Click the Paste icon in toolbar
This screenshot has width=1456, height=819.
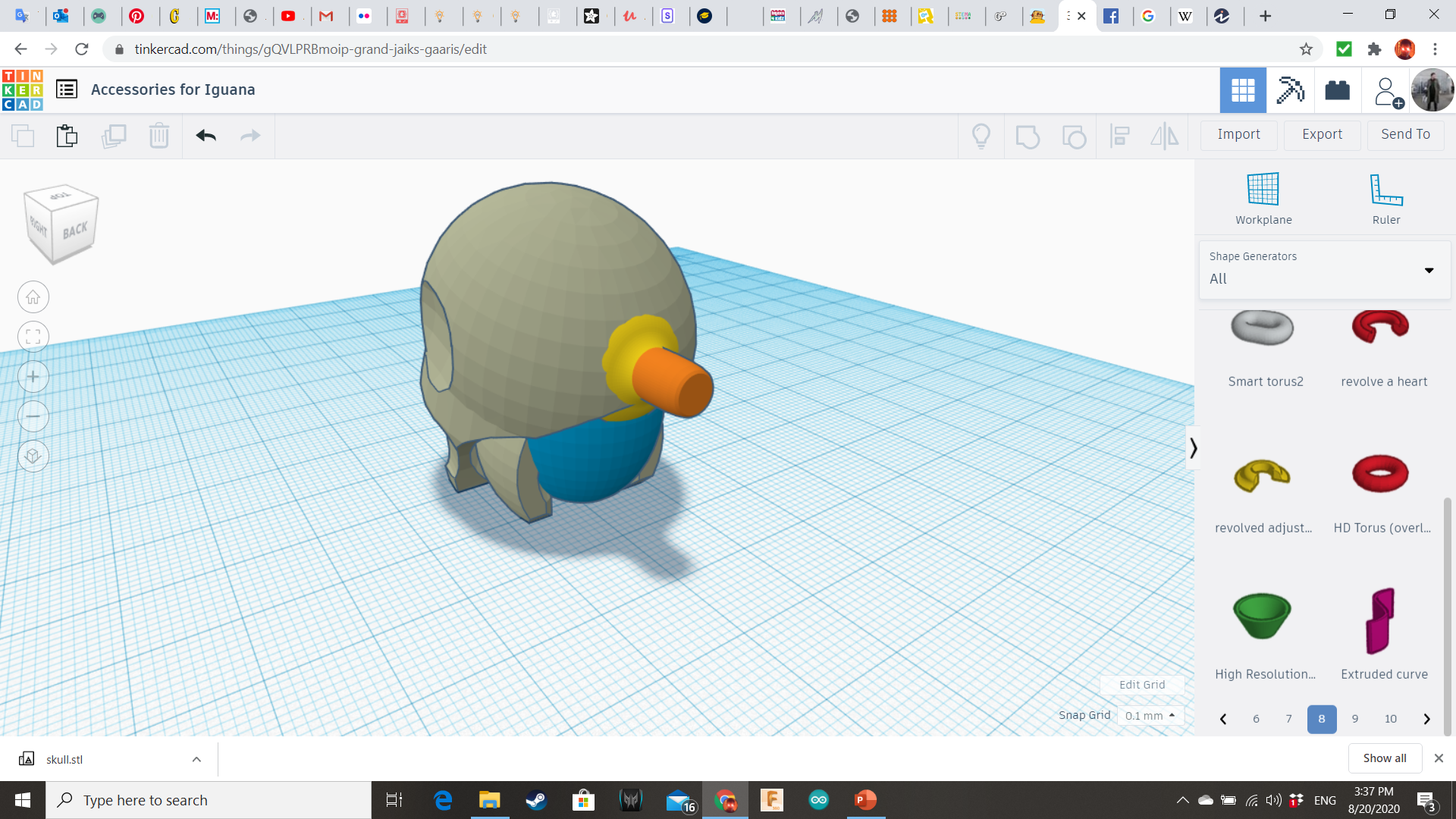tap(67, 136)
